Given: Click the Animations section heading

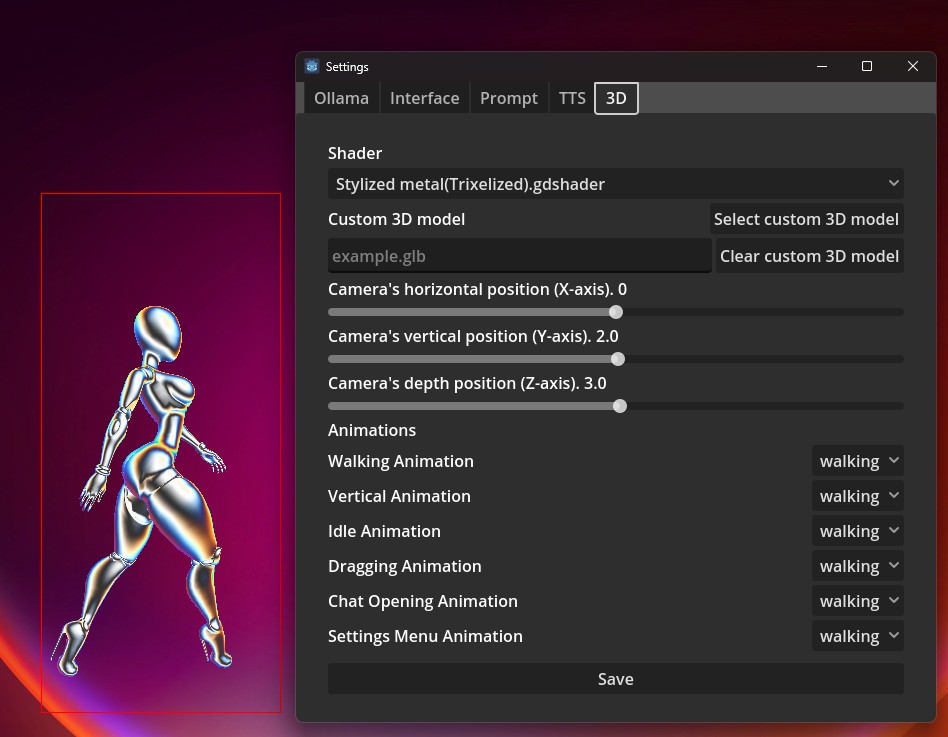Looking at the screenshot, I should [x=372, y=430].
